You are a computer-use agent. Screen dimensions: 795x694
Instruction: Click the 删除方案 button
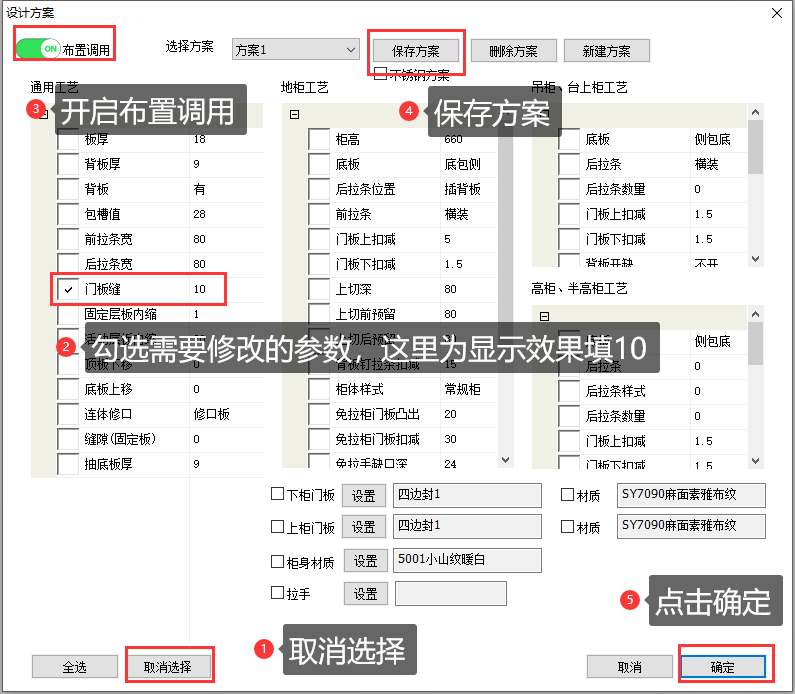click(x=512, y=50)
